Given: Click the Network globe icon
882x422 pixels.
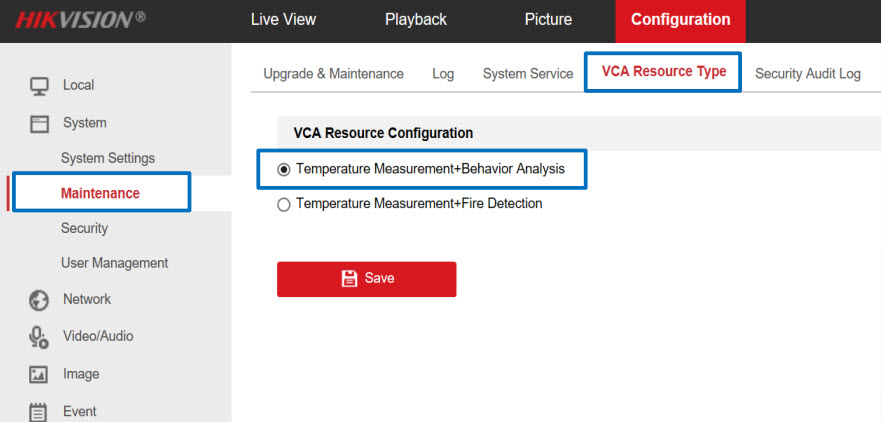Looking at the screenshot, I should click(x=39, y=300).
